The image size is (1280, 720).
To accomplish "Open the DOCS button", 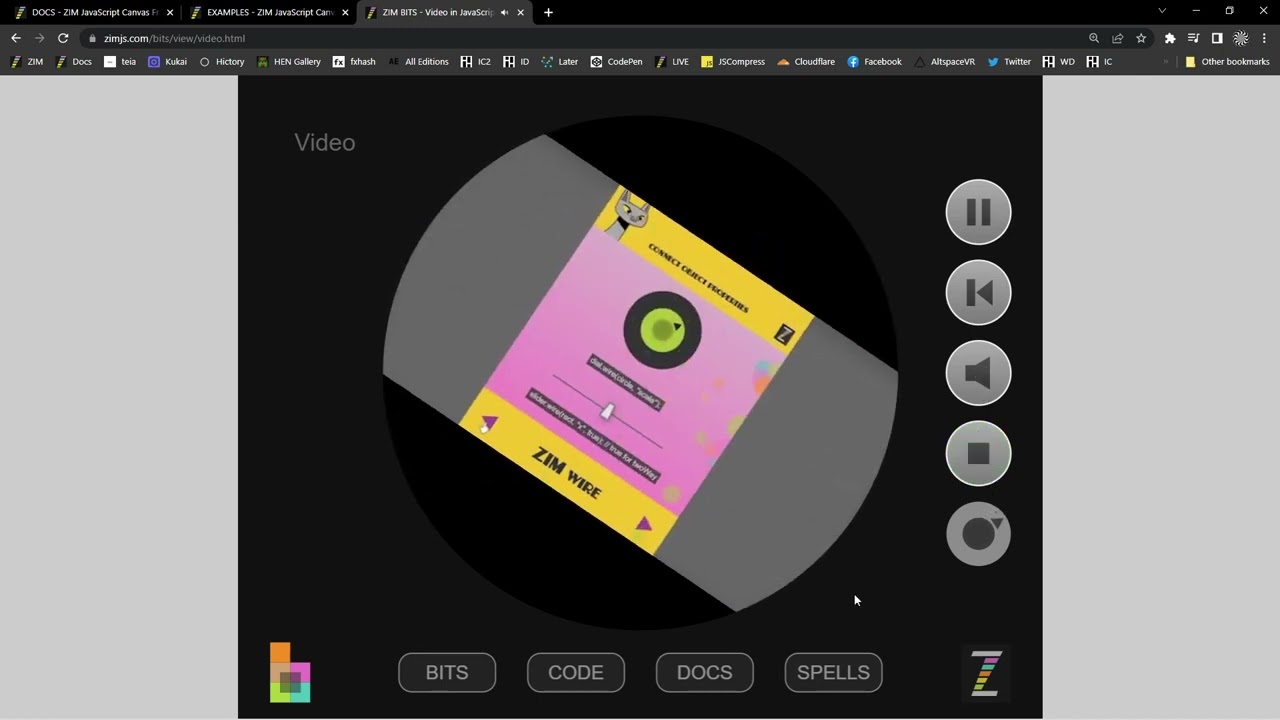I will (x=704, y=673).
